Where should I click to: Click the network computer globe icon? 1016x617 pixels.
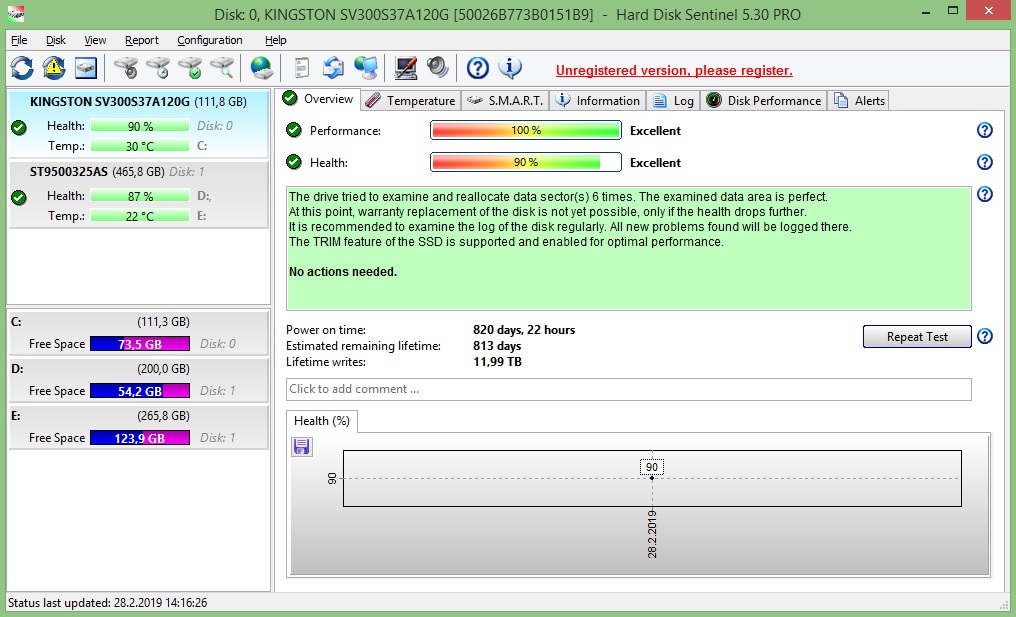[x=366, y=68]
